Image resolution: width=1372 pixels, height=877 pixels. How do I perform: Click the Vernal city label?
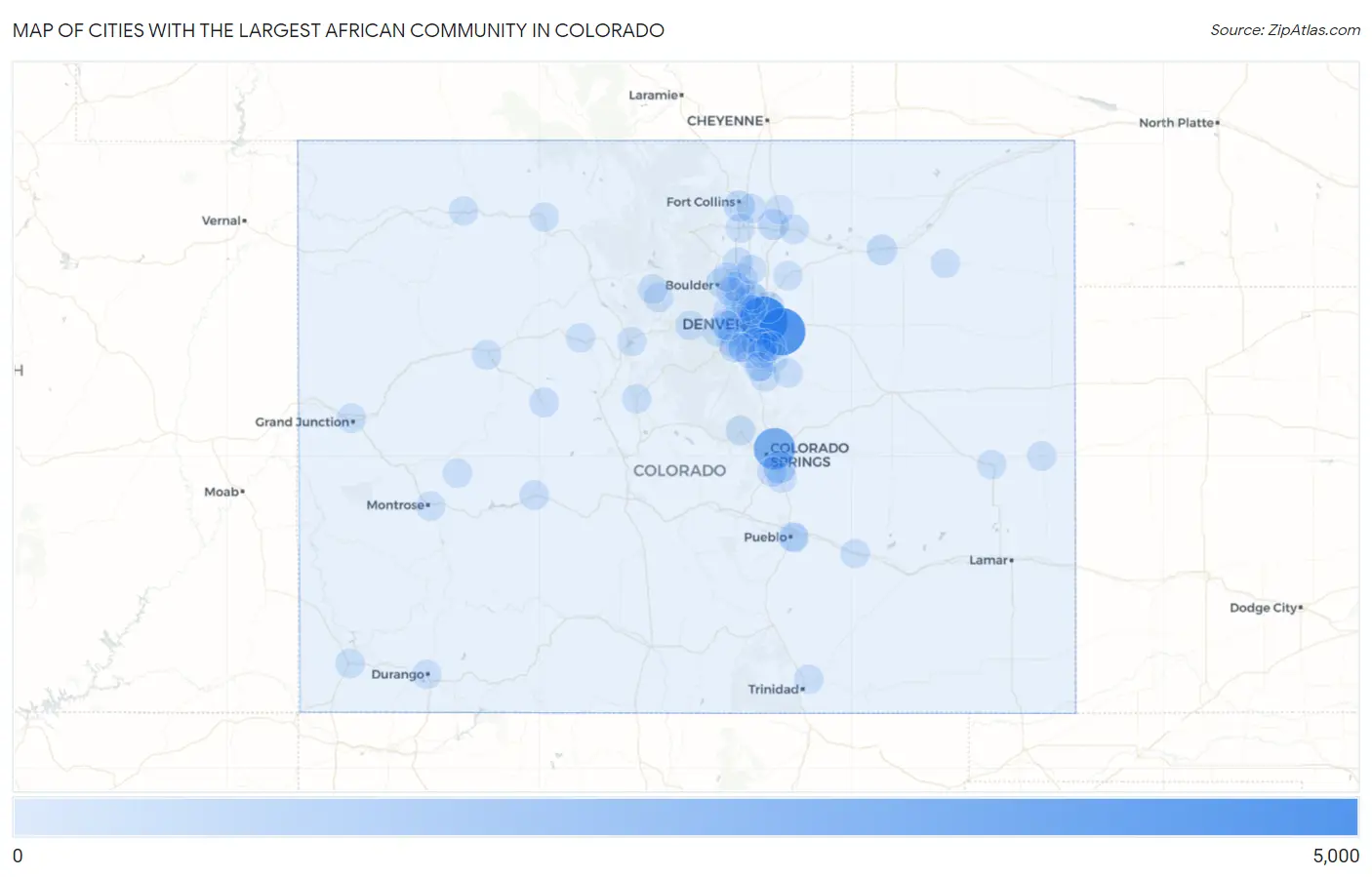pyautogui.click(x=223, y=220)
